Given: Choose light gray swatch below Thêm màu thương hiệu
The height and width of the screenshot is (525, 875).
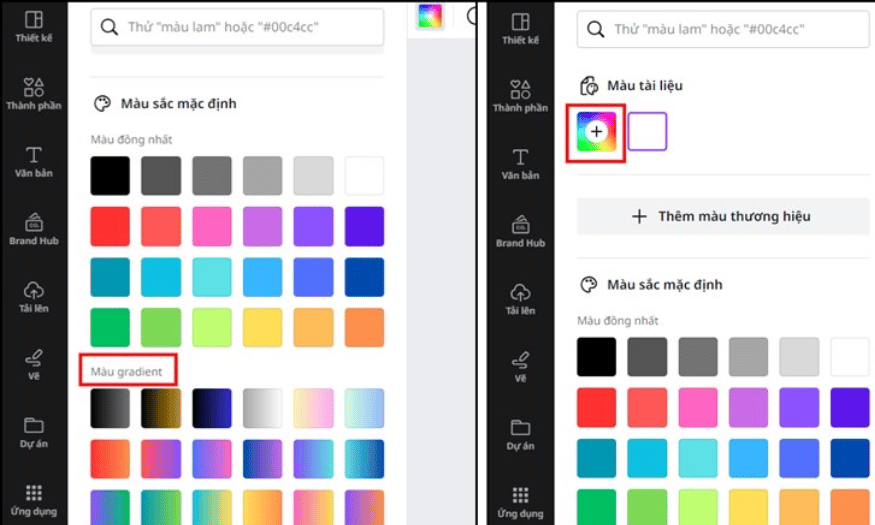Looking at the screenshot, I should (799, 357).
